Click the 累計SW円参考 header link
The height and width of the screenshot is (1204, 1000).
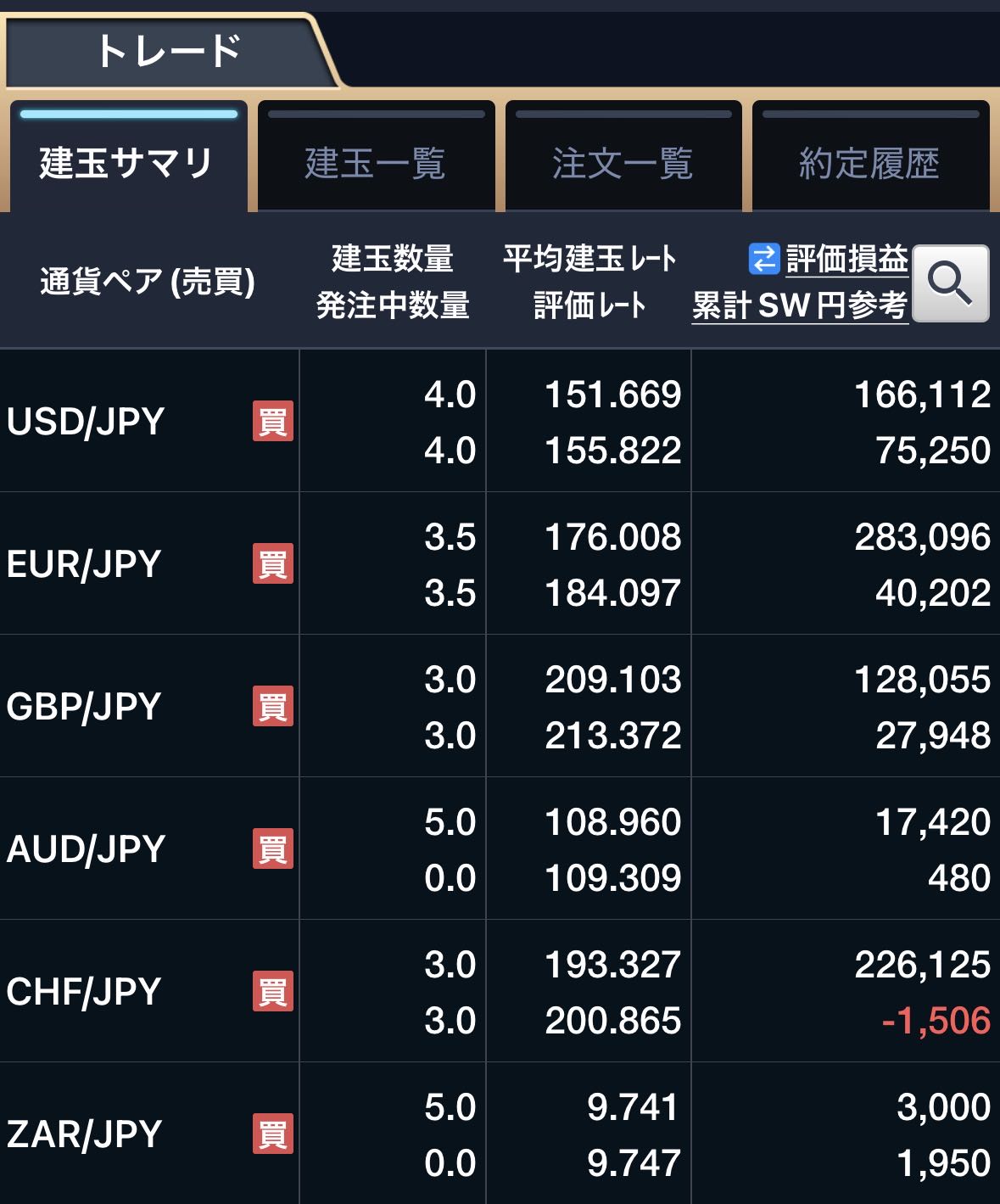click(x=799, y=305)
